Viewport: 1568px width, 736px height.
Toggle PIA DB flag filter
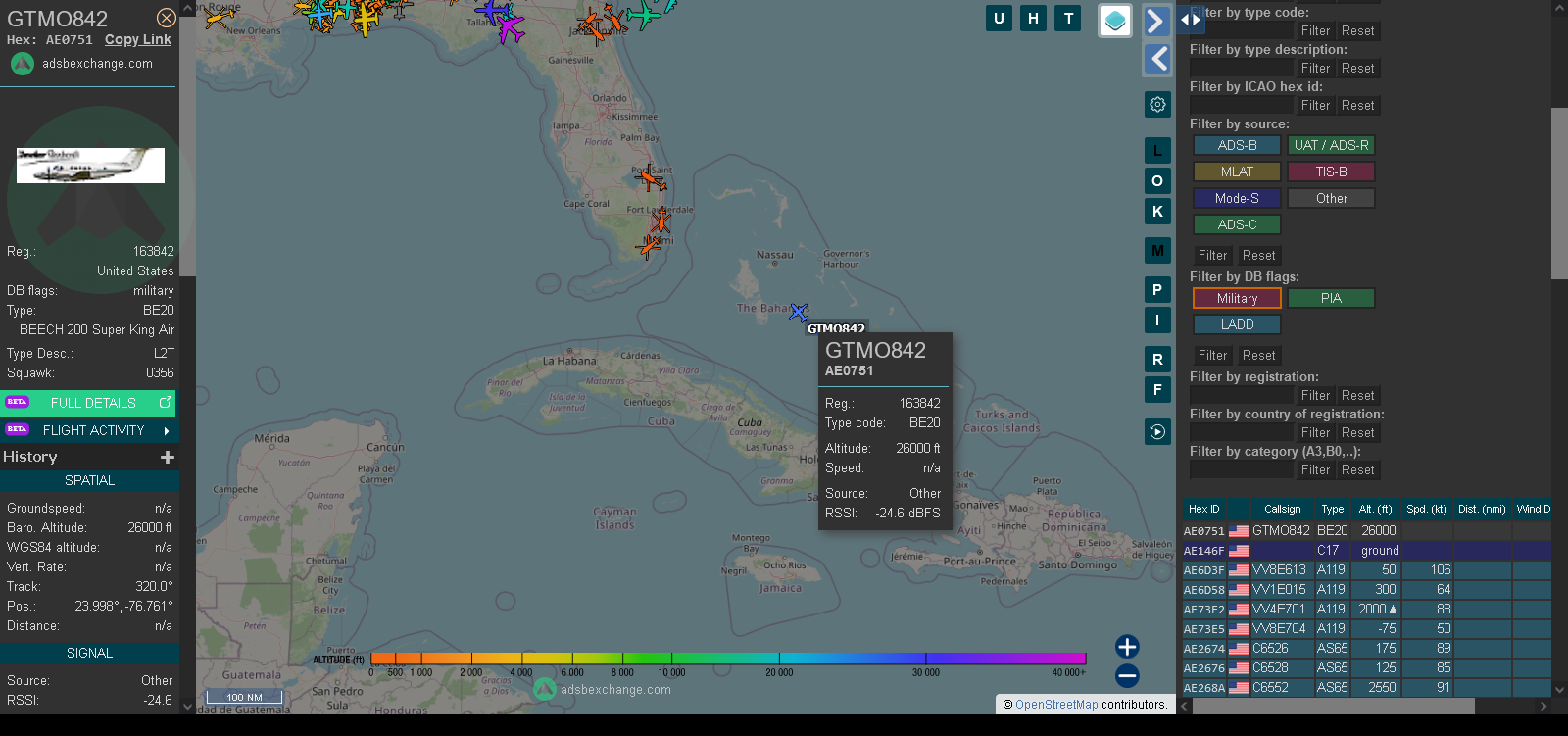pyautogui.click(x=1331, y=298)
